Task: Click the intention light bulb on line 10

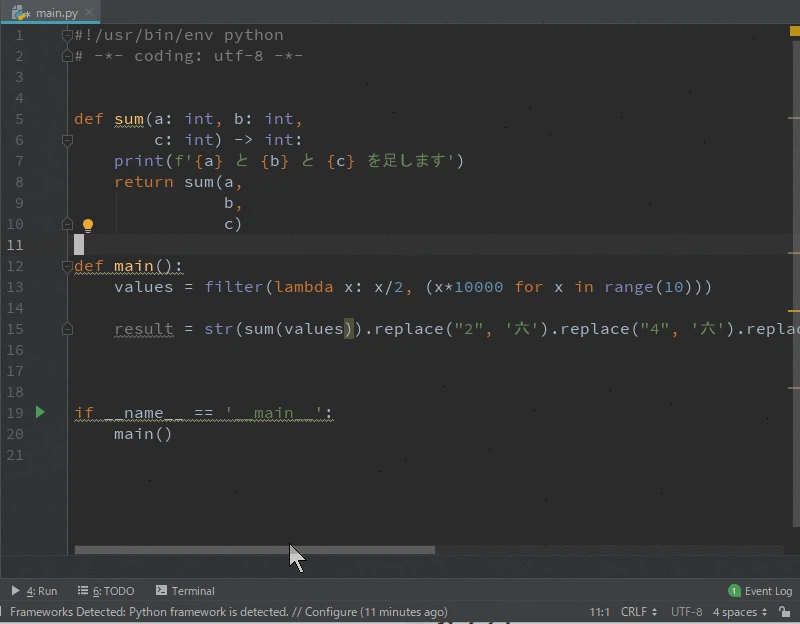Action: point(88,225)
